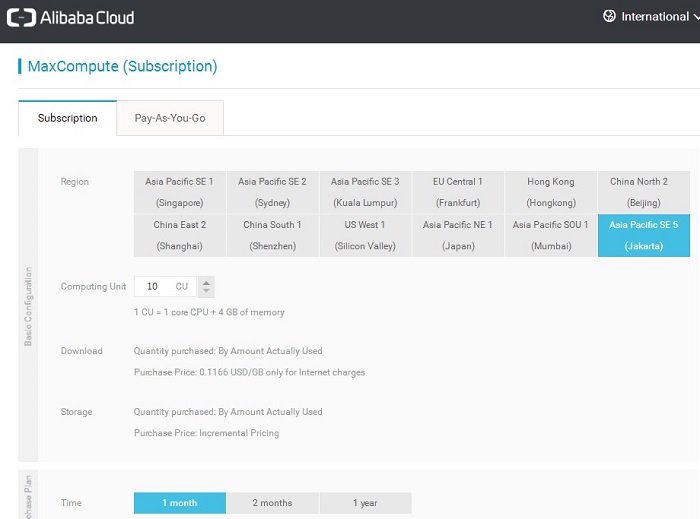The image size is (700, 519).
Task: Select 1 month time option
Action: click(179, 503)
